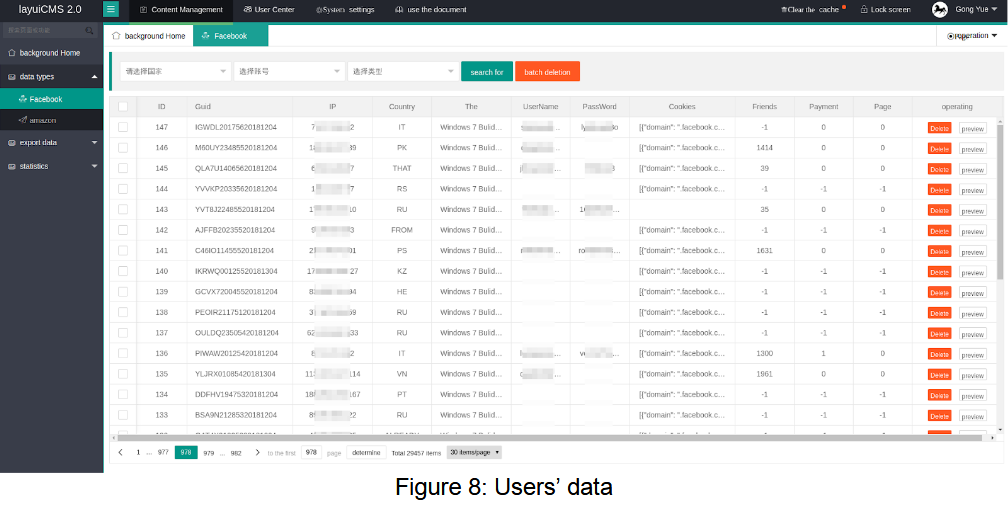
Task: Preview the row with ID 133
Action: pyautogui.click(x=973, y=416)
